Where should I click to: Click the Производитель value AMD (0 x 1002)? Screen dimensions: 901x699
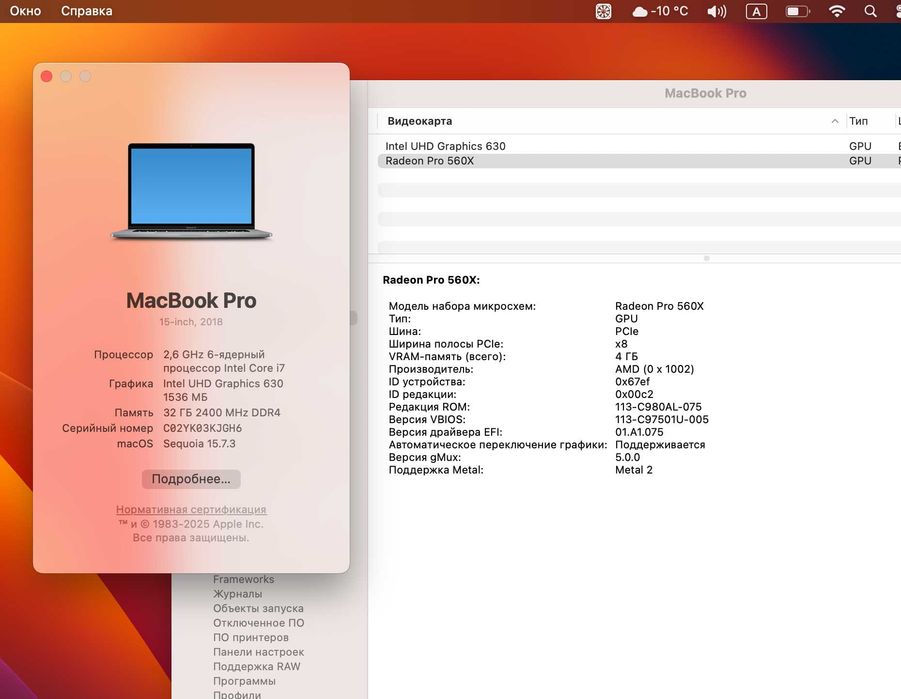coord(654,369)
